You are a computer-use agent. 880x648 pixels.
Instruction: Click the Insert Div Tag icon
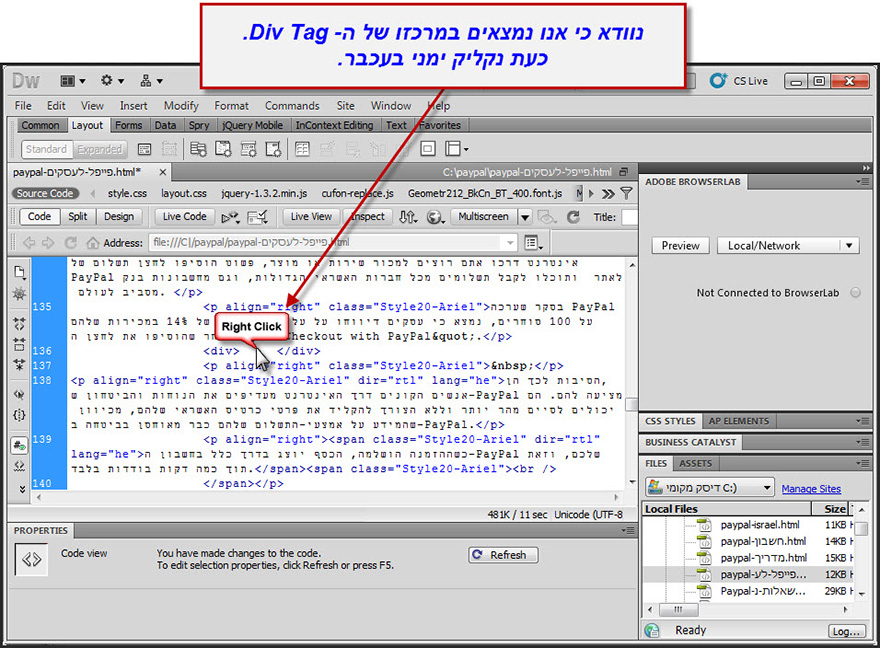coord(145,149)
